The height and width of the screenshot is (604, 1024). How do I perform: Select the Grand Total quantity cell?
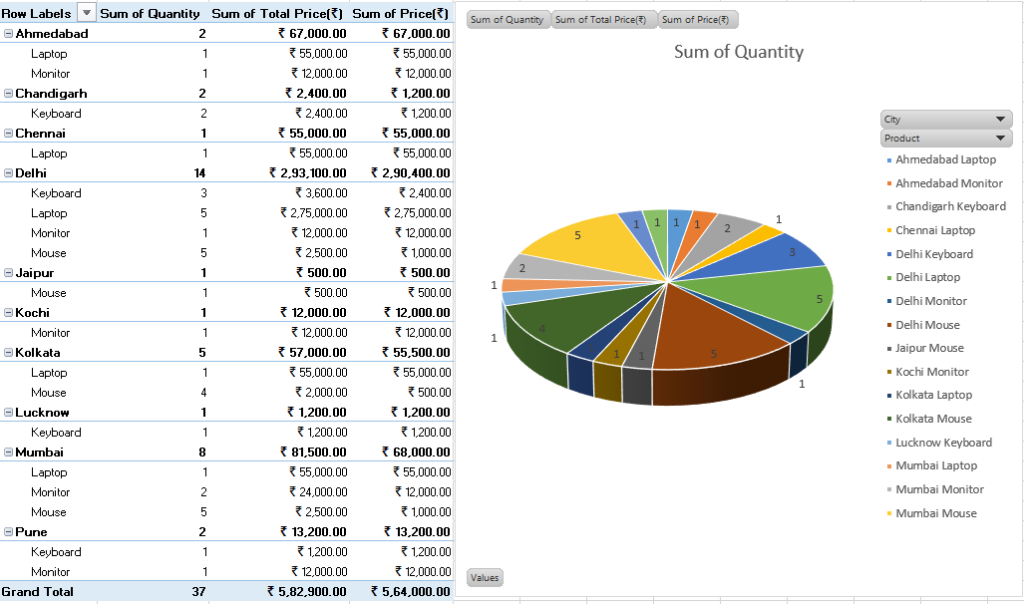tap(199, 592)
